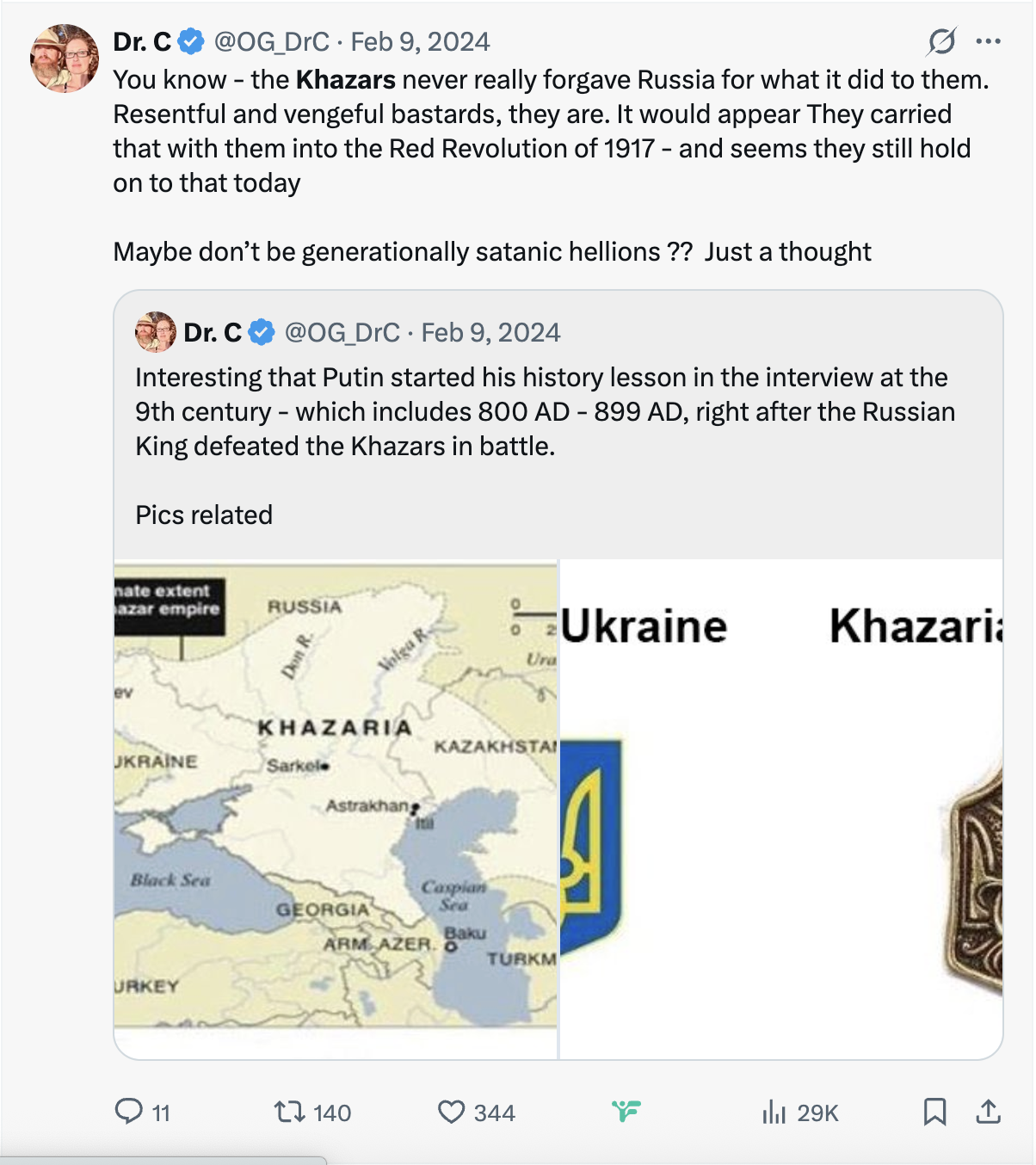
Task: Bookmark this post
Action: click(934, 1112)
